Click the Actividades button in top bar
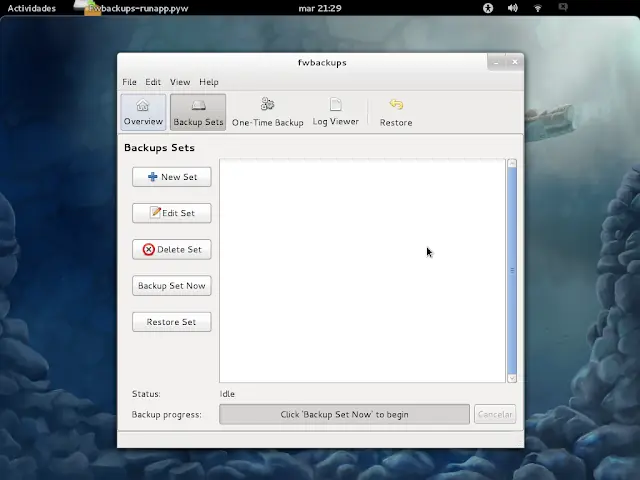 click(x=31, y=8)
